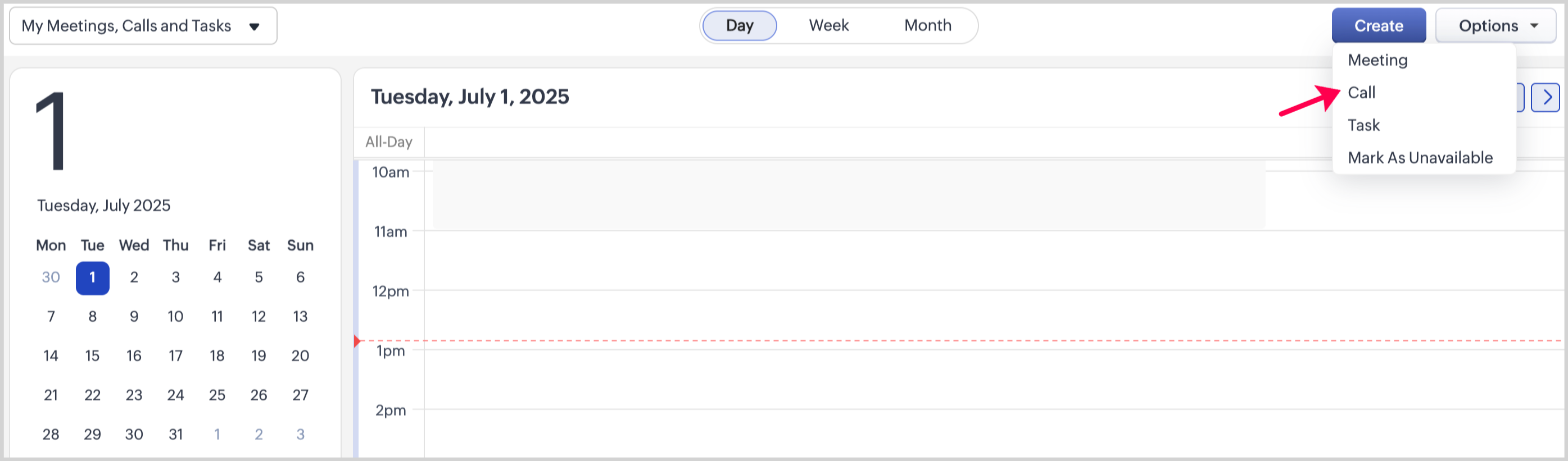
Task: Switch to Month view
Action: (x=927, y=25)
